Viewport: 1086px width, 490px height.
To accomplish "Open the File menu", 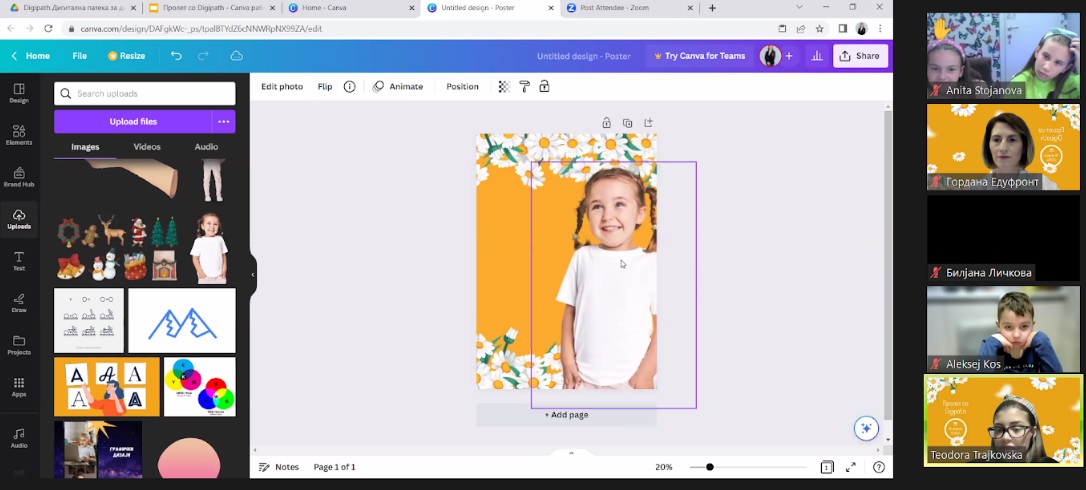I will click(x=80, y=56).
